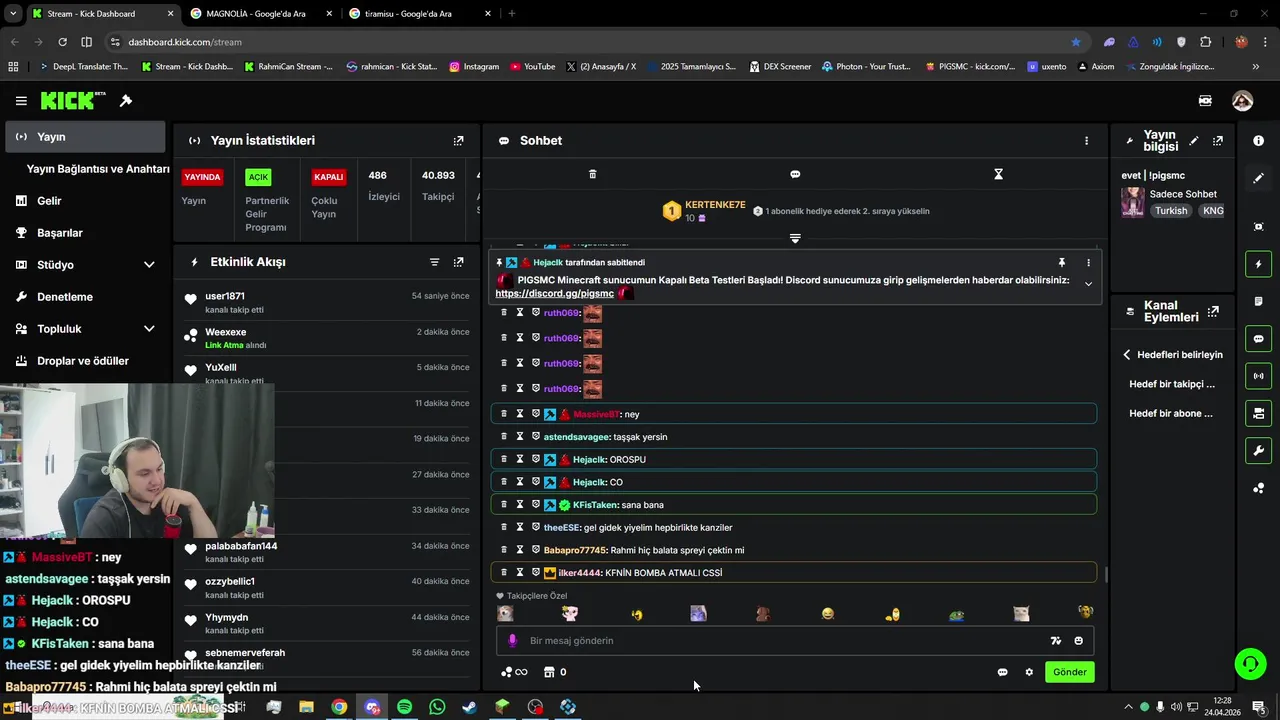Click the shield icon next to Babapro77745
This screenshot has height=720, width=1280.
pyautogui.click(x=535, y=550)
